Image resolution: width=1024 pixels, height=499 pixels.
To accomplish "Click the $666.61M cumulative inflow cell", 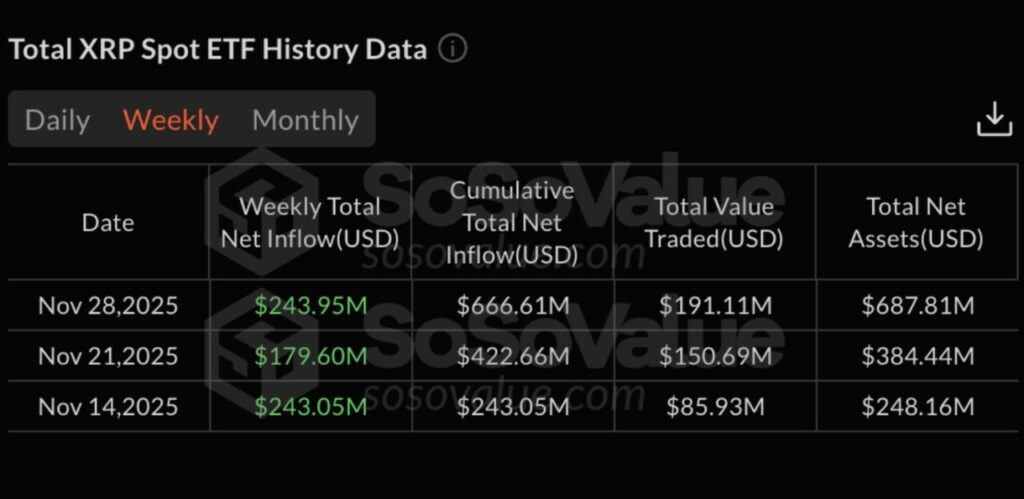I will (513, 305).
